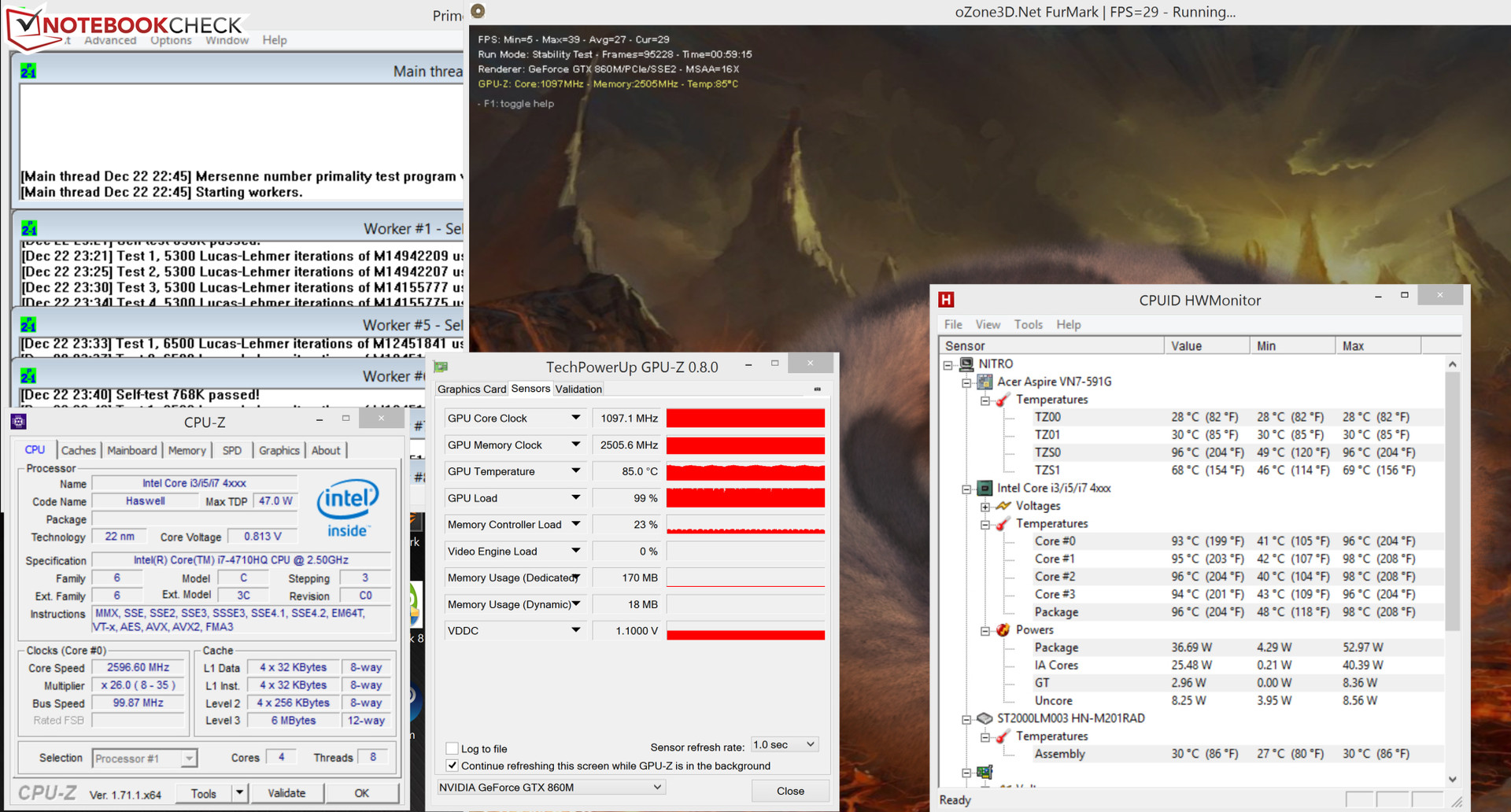Screen dimensions: 1511x812
Task: Click the Temperatures thermometer icon under ST2000LM003
Action: point(1003,736)
